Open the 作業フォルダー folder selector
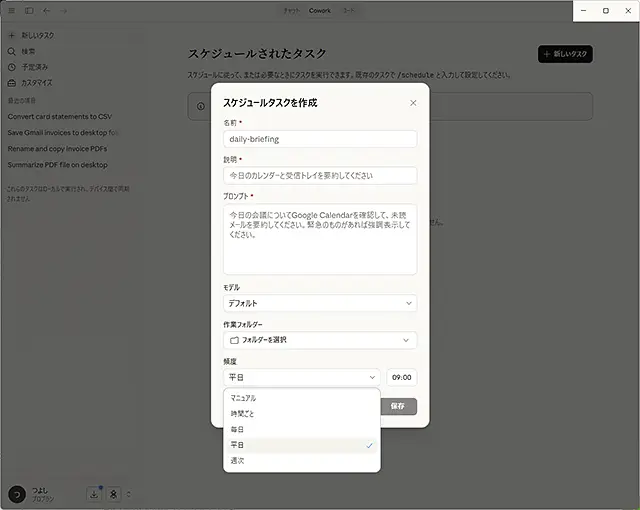 point(320,340)
